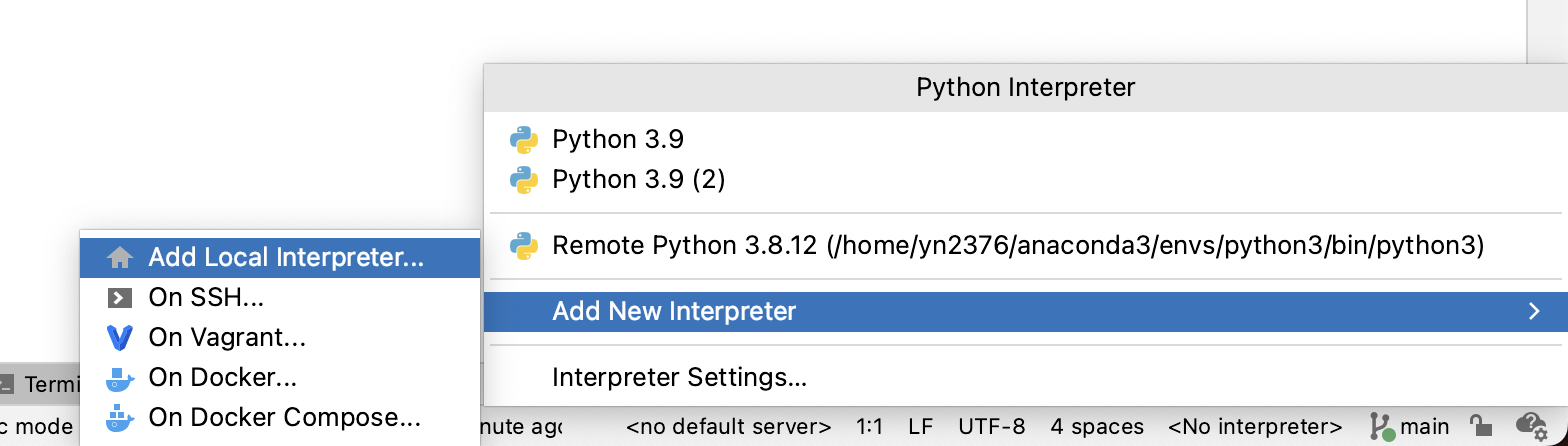1568x446 pixels.
Task: Click the Python logo beside Remote Python 3.8.12
Action: click(x=524, y=245)
